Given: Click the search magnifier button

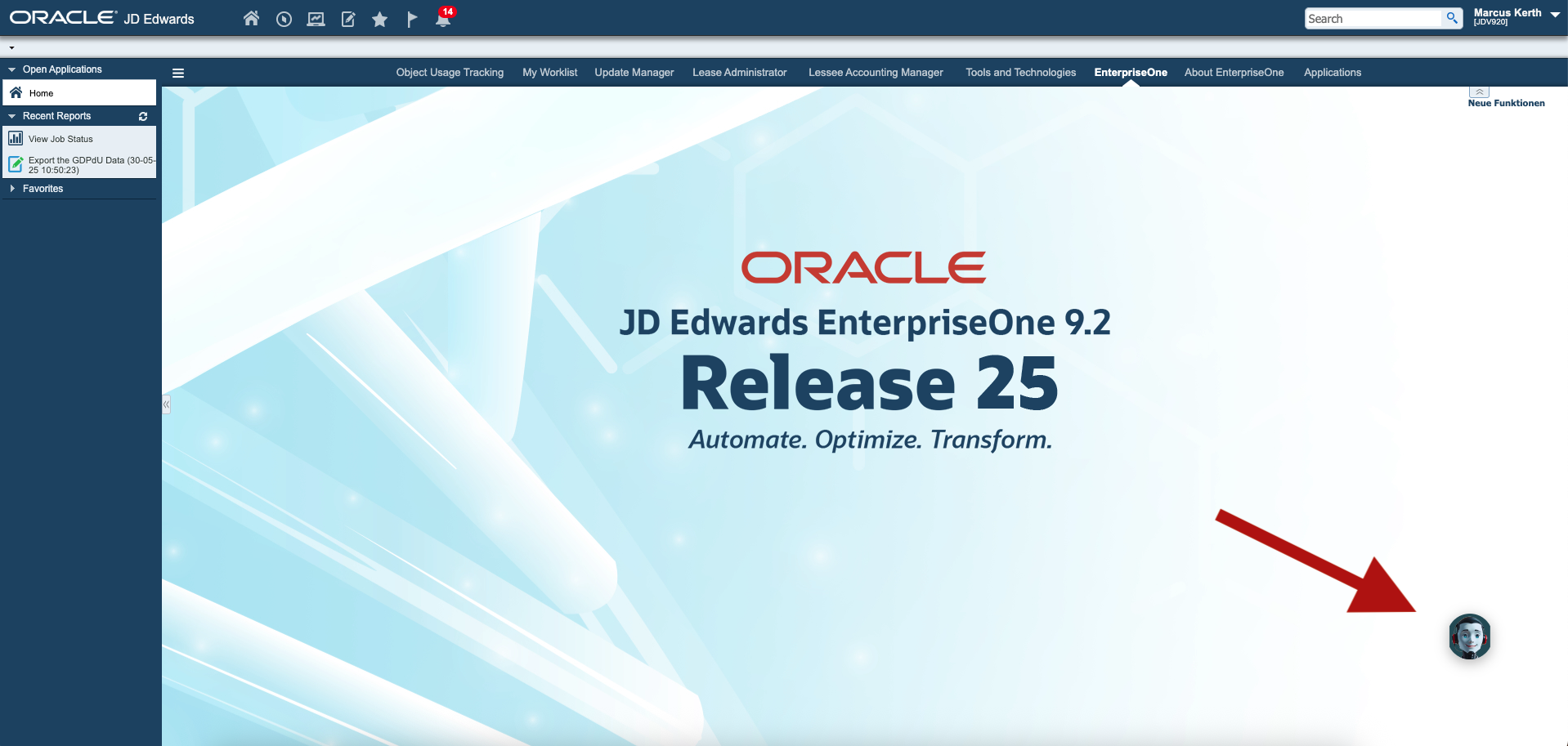Looking at the screenshot, I should tap(1452, 17).
